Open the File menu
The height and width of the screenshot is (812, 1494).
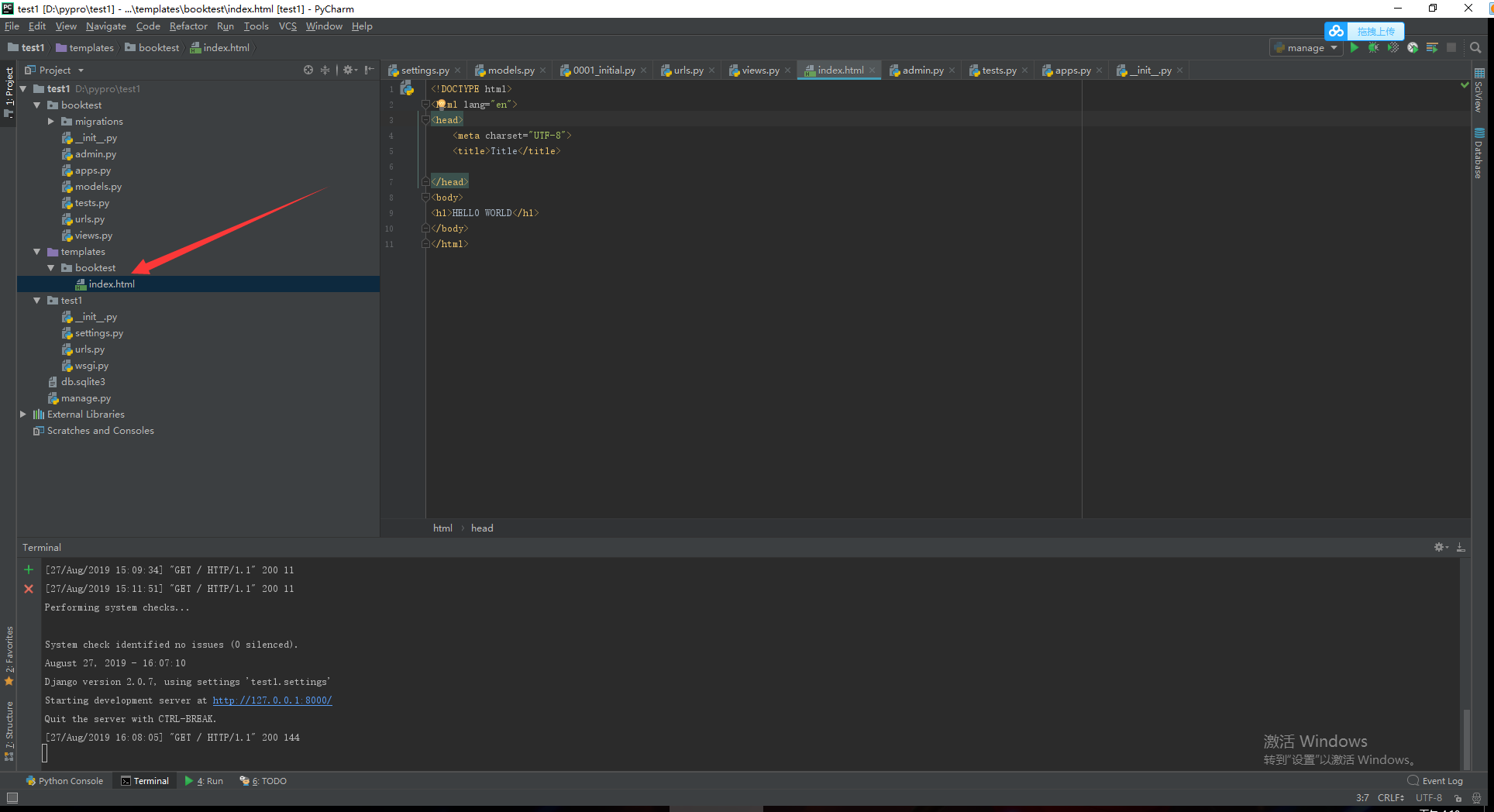12,26
